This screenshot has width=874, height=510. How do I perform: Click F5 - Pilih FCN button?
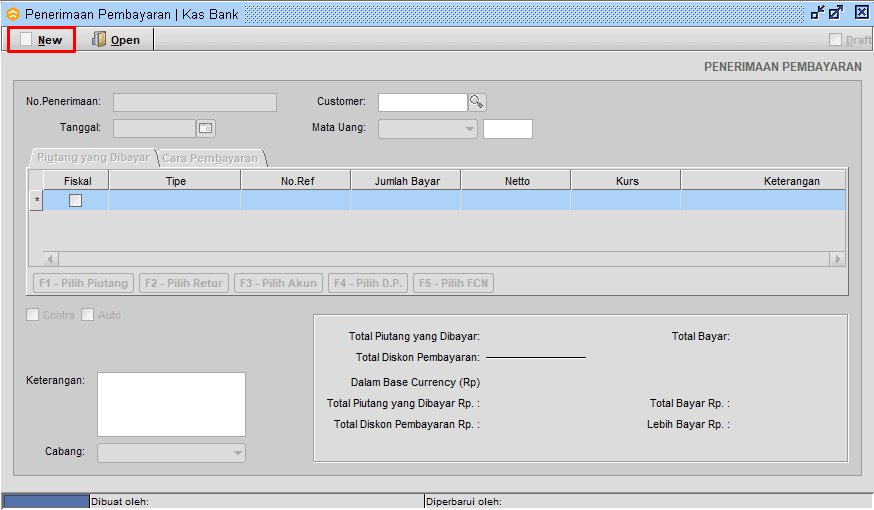[x=453, y=283]
